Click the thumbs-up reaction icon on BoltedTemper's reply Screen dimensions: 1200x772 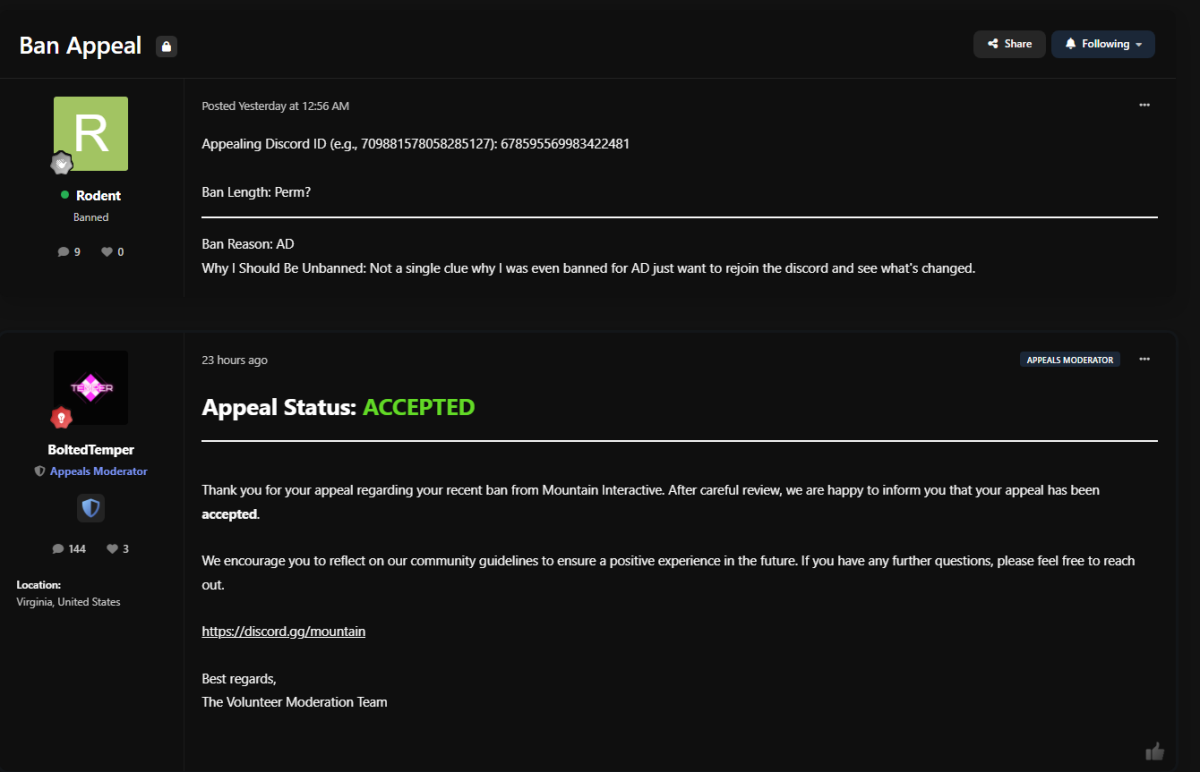tap(1154, 751)
